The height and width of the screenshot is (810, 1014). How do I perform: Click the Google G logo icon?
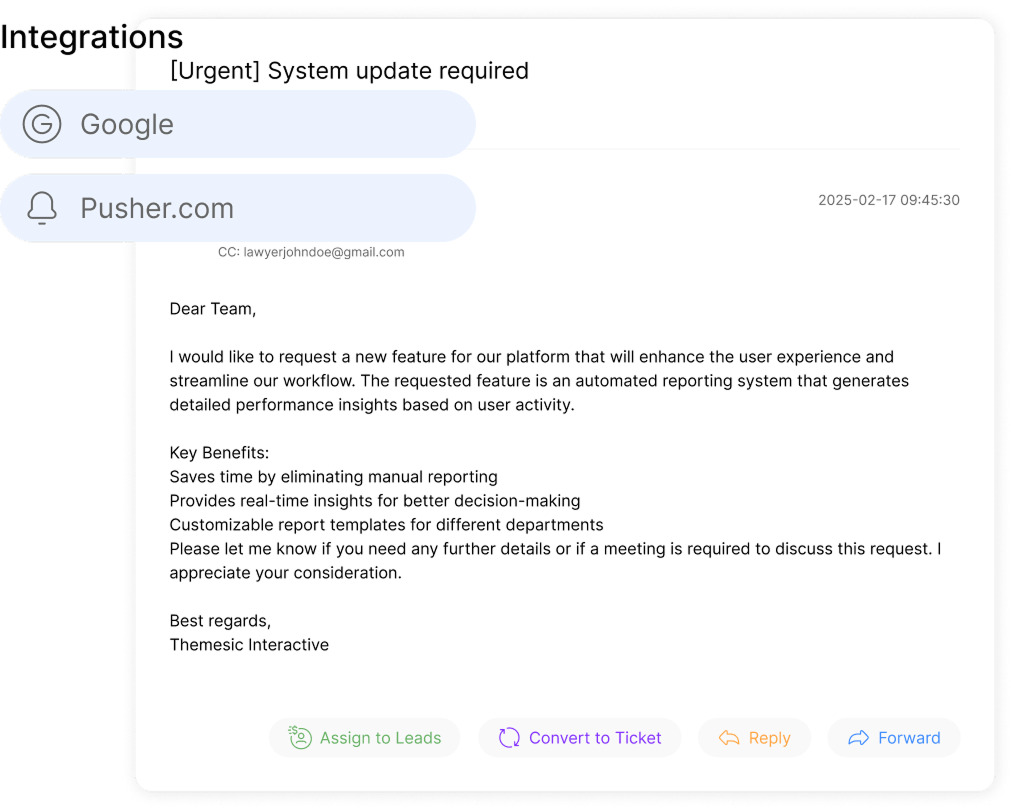(42, 124)
